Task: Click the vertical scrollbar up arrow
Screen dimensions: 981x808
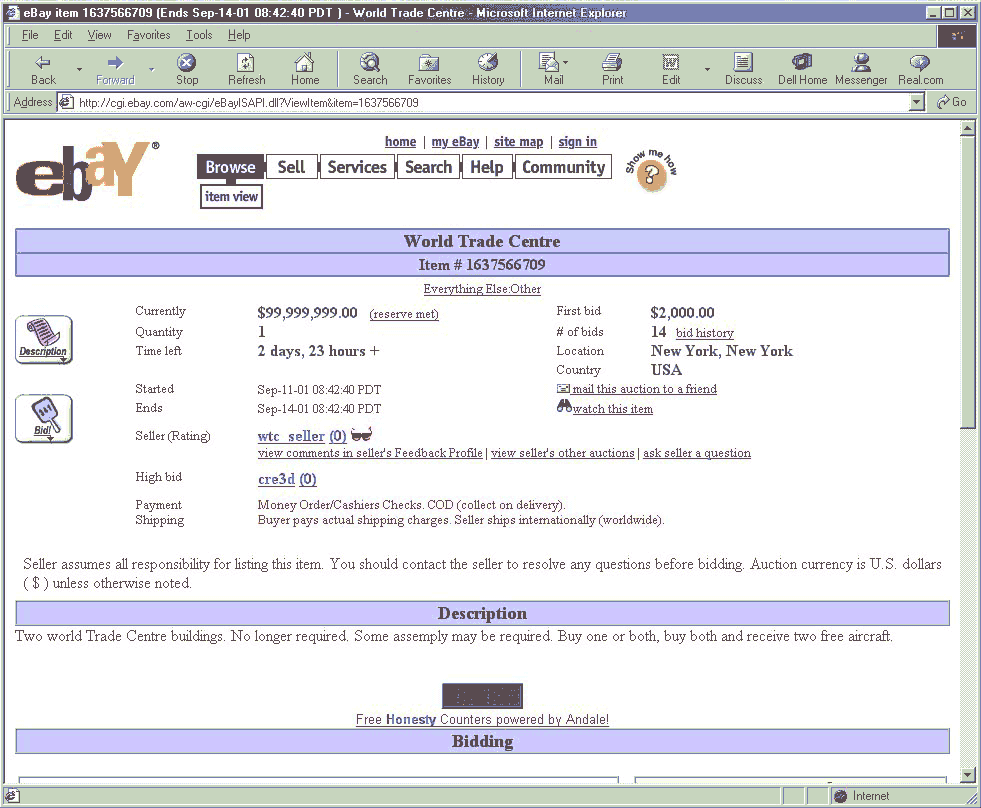Action: (967, 128)
